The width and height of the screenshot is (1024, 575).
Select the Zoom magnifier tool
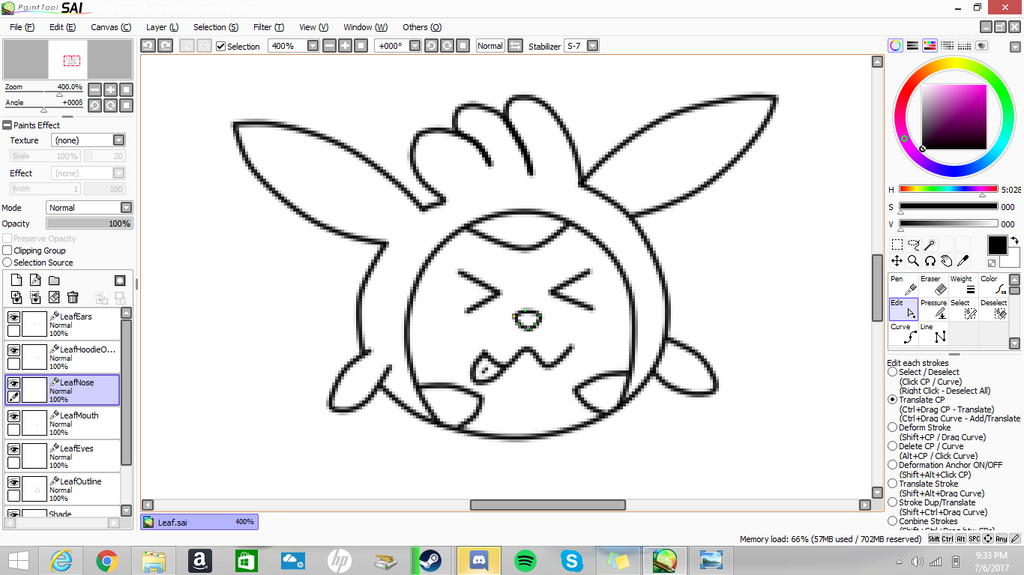pyautogui.click(x=914, y=261)
